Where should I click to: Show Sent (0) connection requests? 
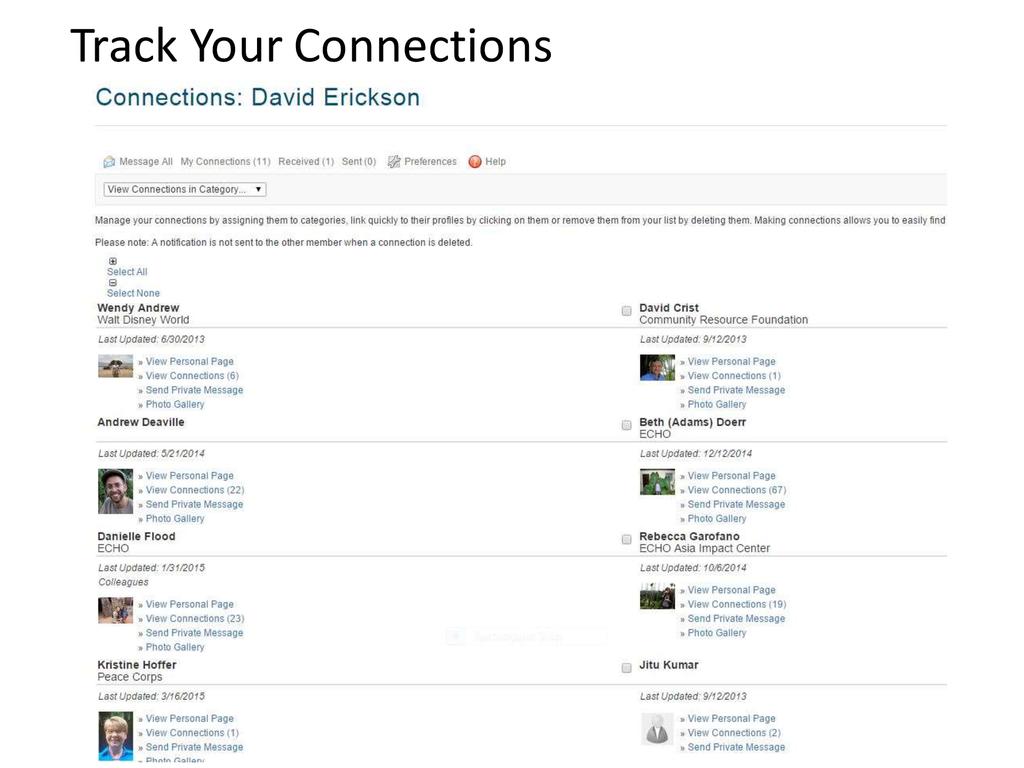click(359, 162)
